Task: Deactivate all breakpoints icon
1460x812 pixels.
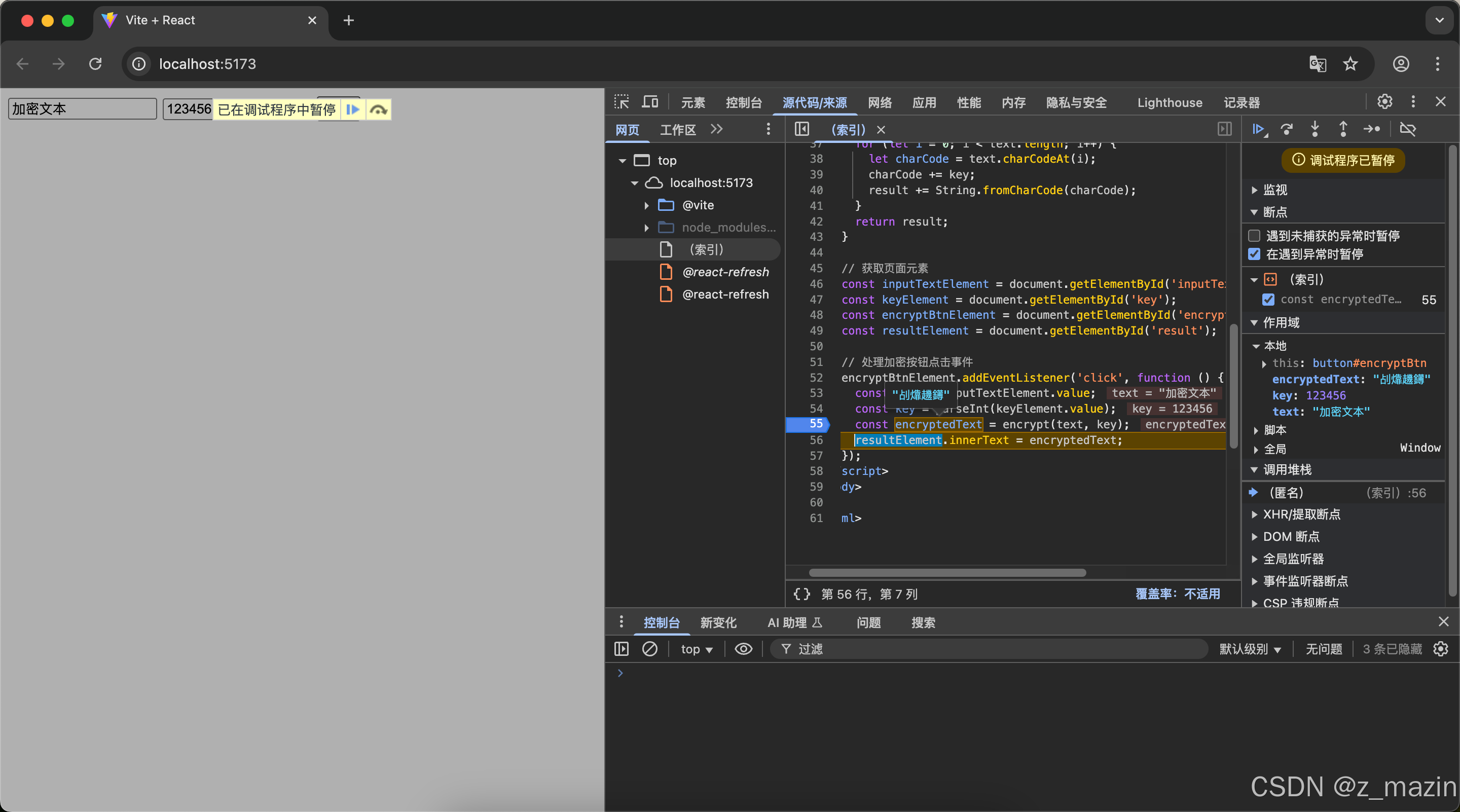Action: click(1408, 129)
